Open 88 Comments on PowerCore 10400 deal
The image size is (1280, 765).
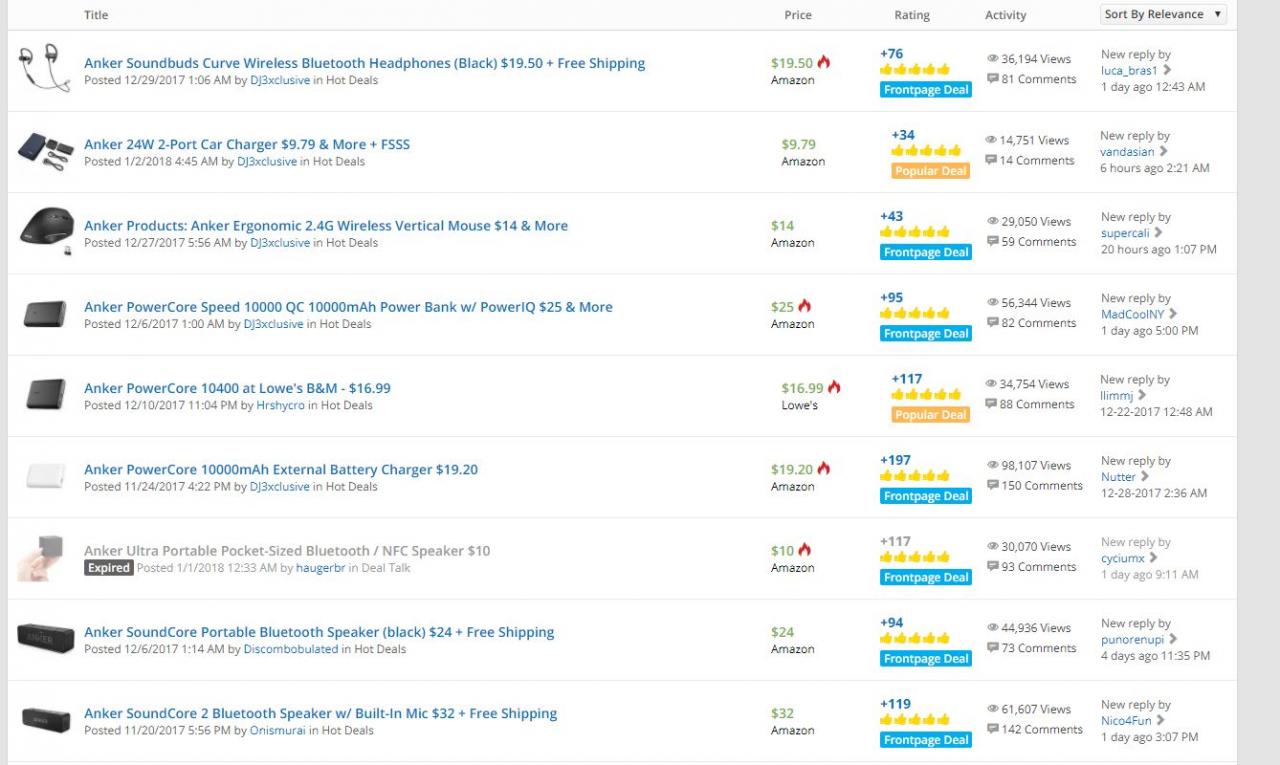(x=1037, y=404)
